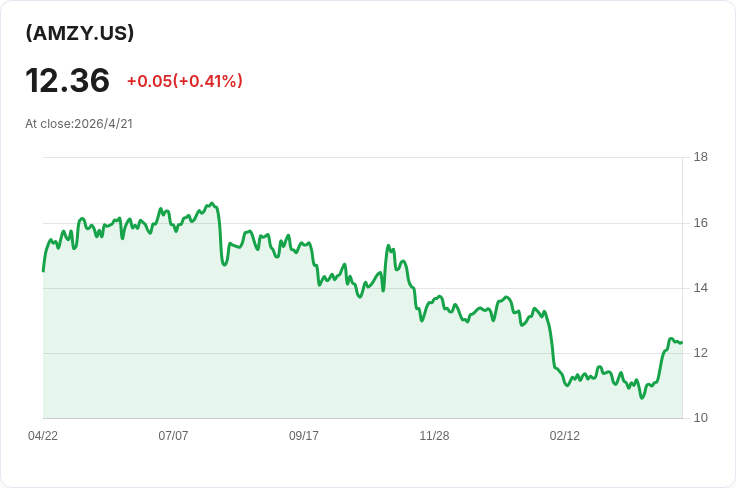The height and width of the screenshot is (488, 736).
Task: Click the 16 y-axis label
Action: click(700, 222)
